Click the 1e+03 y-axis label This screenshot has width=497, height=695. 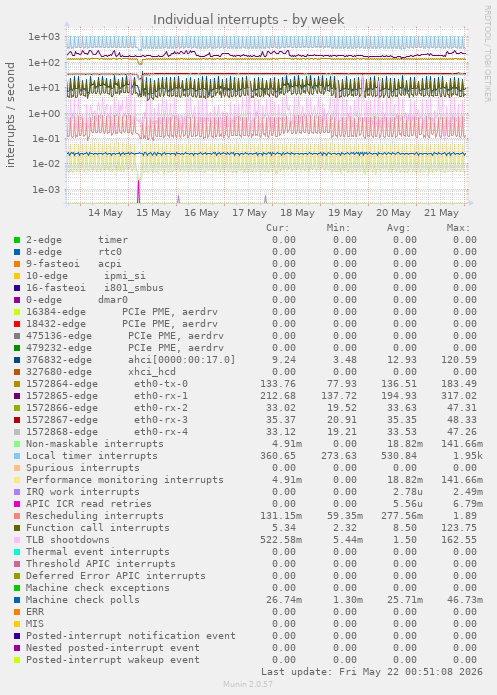pos(44,37)
